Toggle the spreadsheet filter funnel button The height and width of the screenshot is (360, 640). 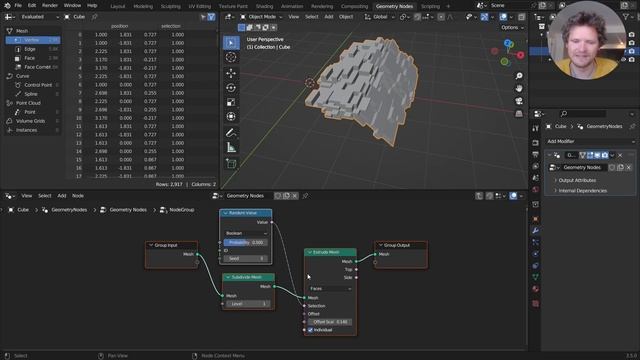[211, 17]
